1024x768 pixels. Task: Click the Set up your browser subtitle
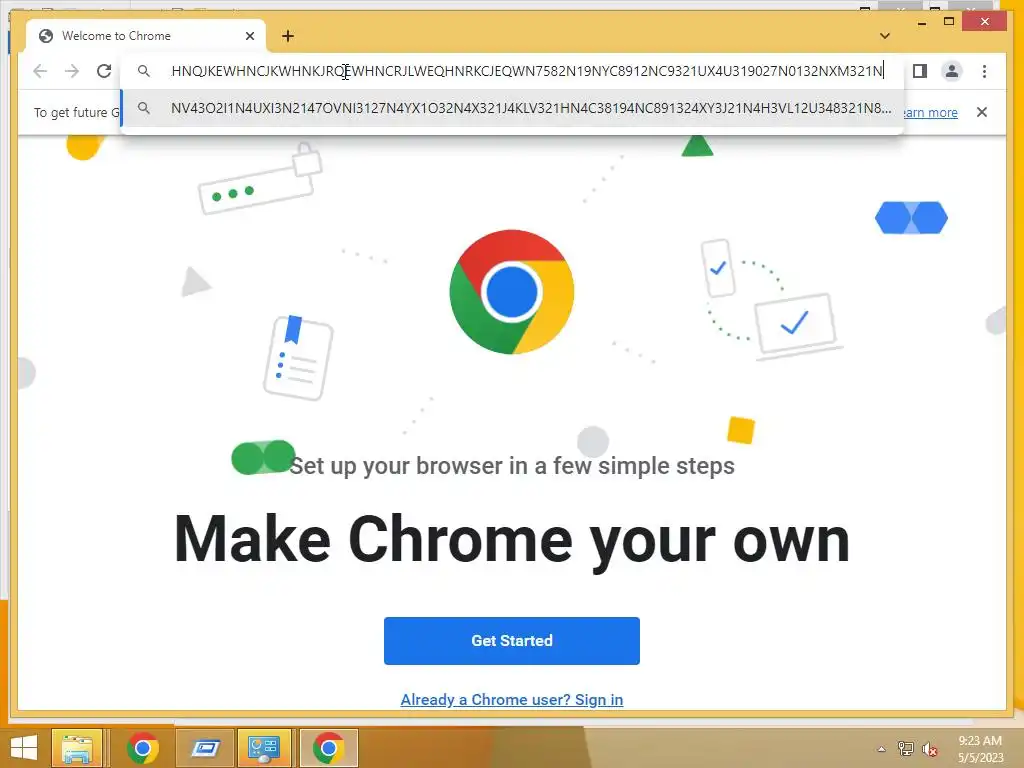(x=512, y=466)
